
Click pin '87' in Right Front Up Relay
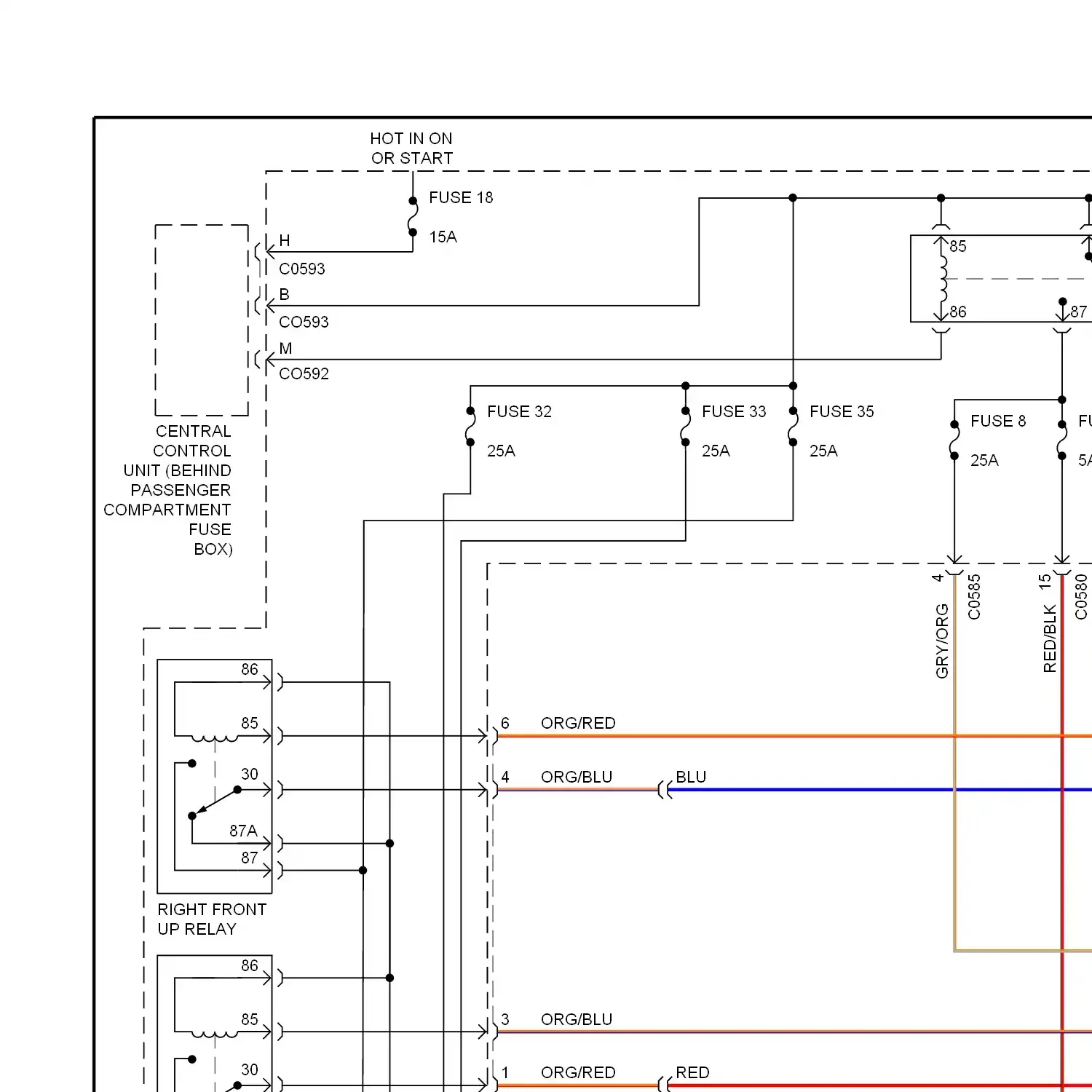tap(250, 858)
